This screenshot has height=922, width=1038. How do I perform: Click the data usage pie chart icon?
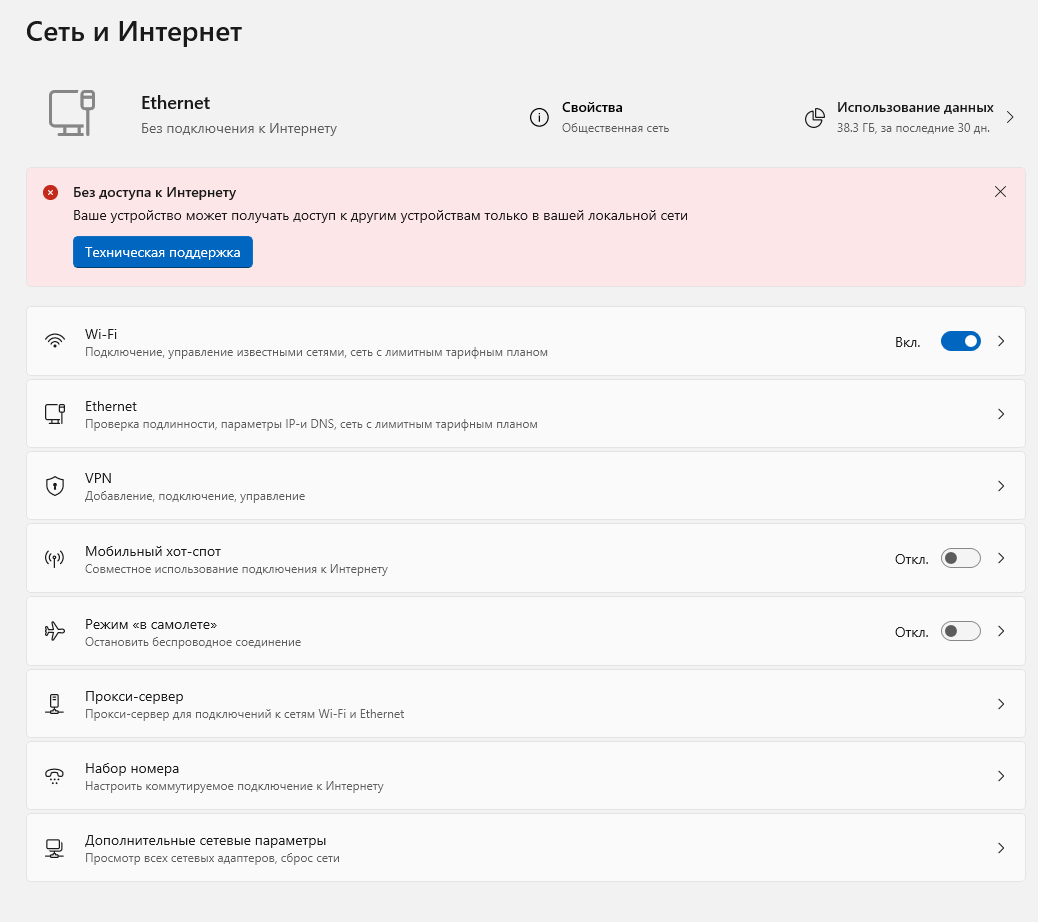click(x=814, y=118)
